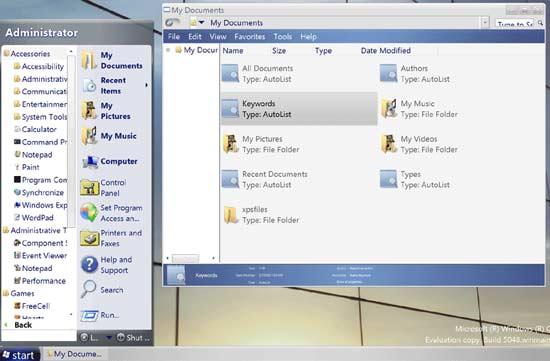Open Printers and Faxes

click(112, 238)
